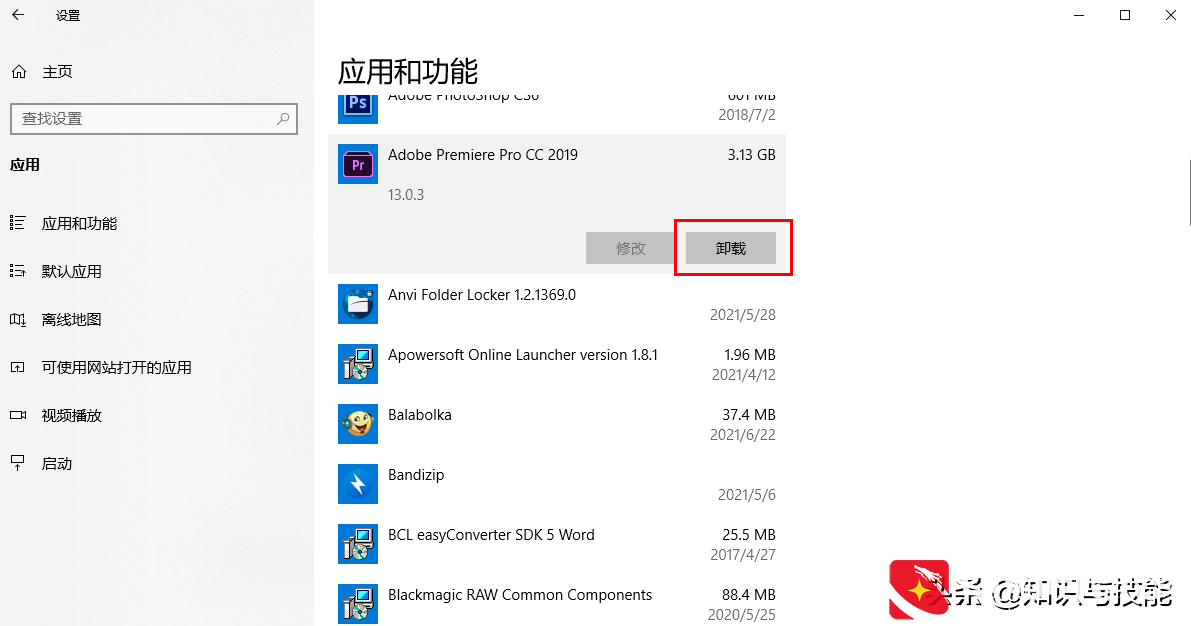Click the Premiere version number 13.0.3
The height and width of the screenshot is (626, 1191).
[x=406, y=194]
